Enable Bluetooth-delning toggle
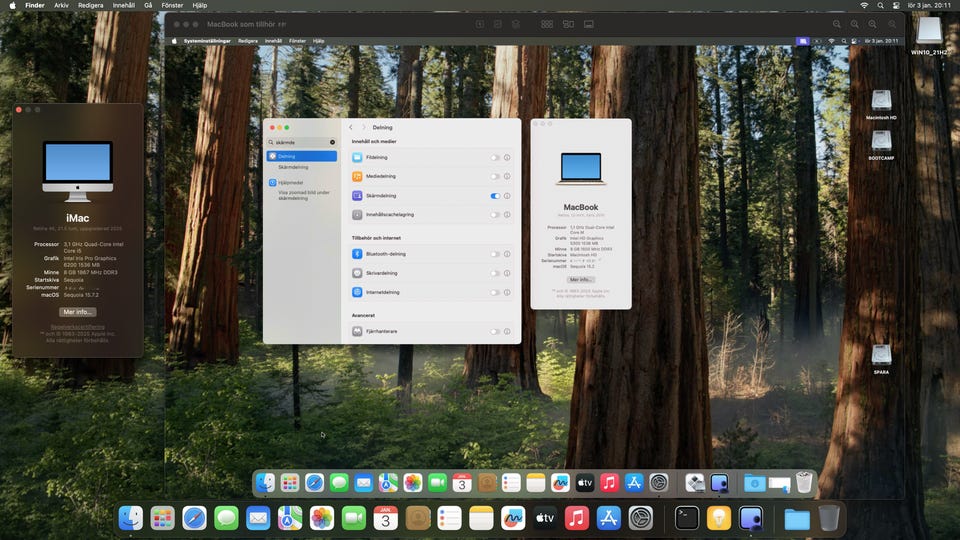This screenshot has width=960, height=540. 494,254
